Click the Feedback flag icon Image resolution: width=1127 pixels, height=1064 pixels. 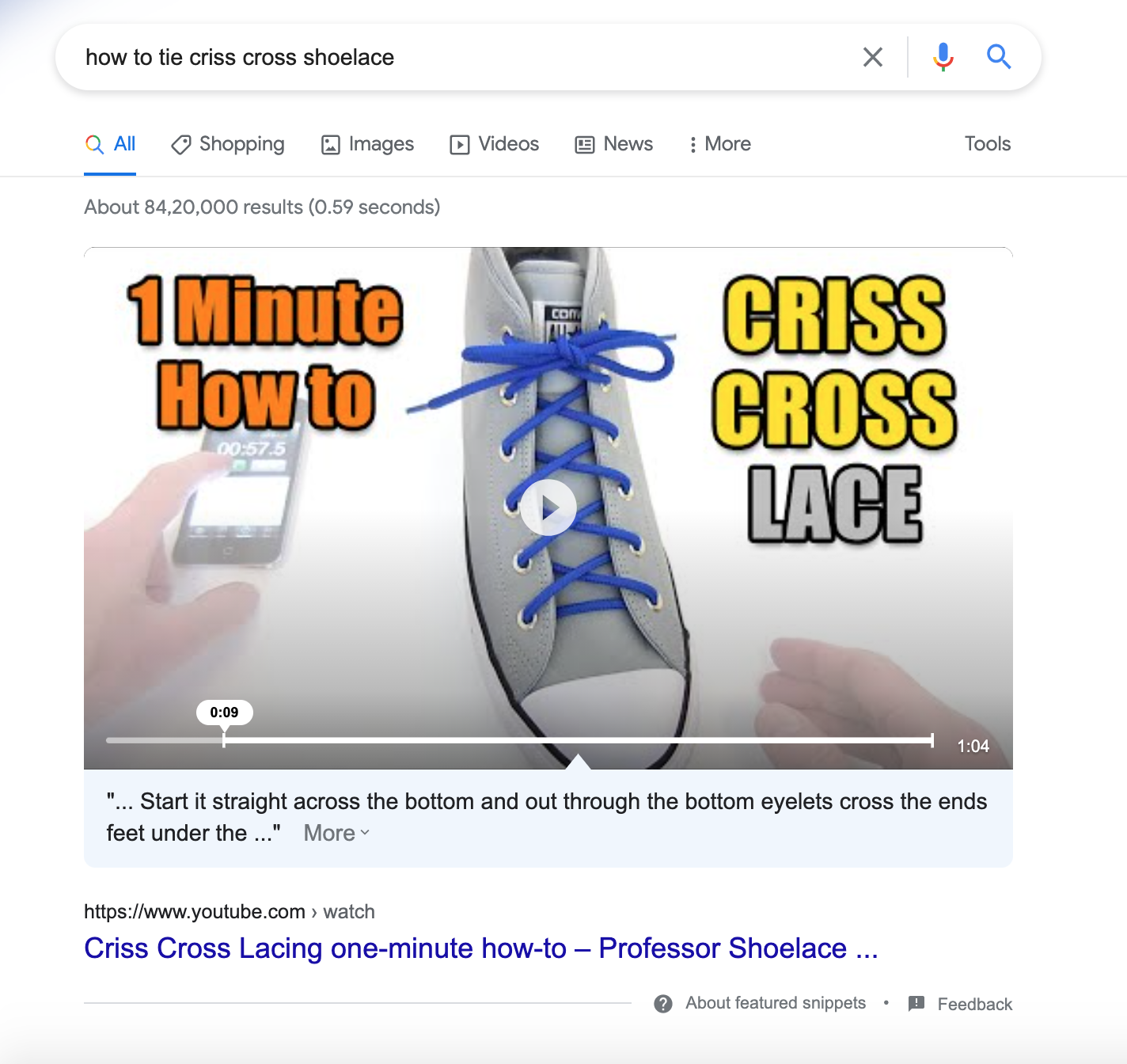(x=916, y=1004)
